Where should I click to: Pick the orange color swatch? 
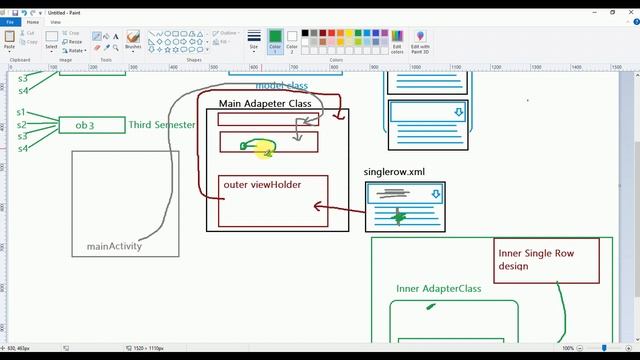(340, 33)
